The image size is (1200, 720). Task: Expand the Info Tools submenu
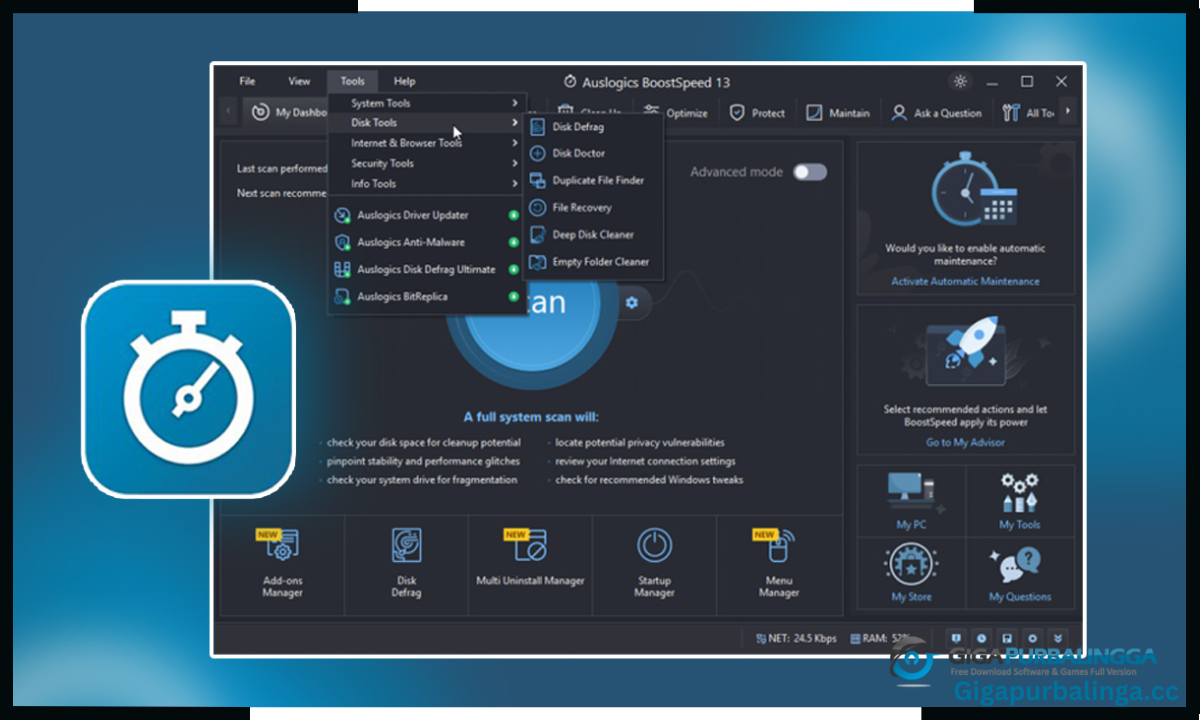428,184
